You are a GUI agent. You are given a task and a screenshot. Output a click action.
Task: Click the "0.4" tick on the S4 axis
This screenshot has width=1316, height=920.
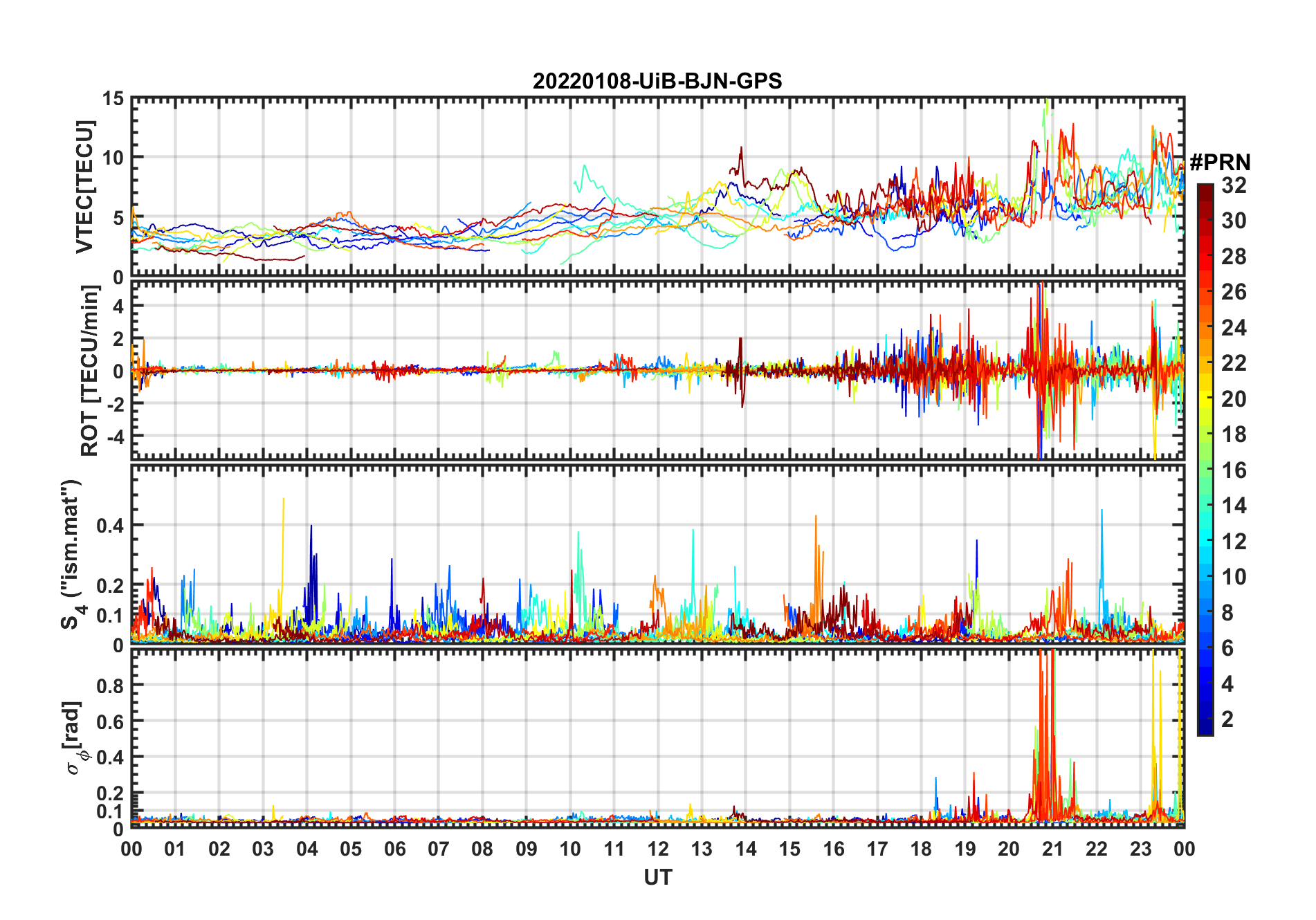[x=111, y=525]
